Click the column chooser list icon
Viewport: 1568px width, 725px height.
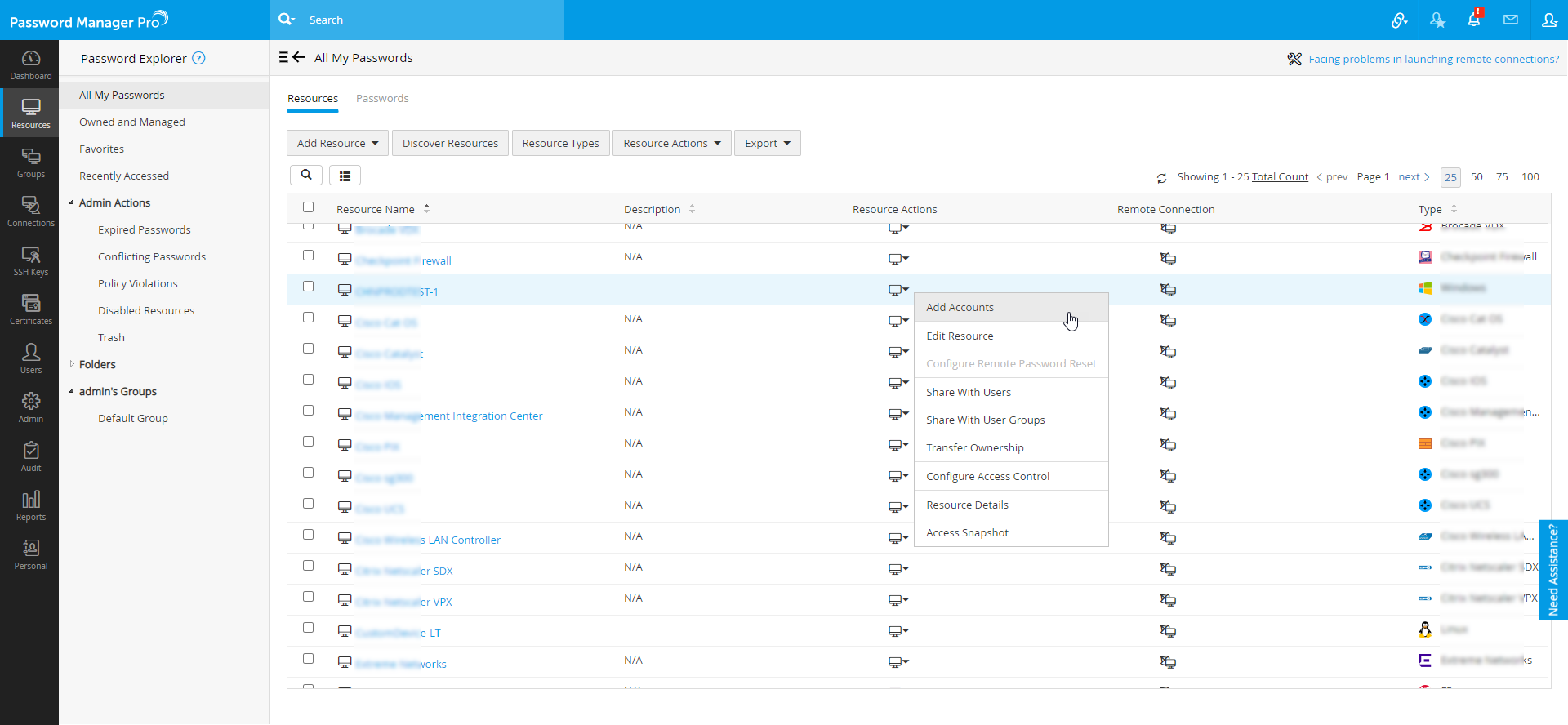(x=345, y=176)
